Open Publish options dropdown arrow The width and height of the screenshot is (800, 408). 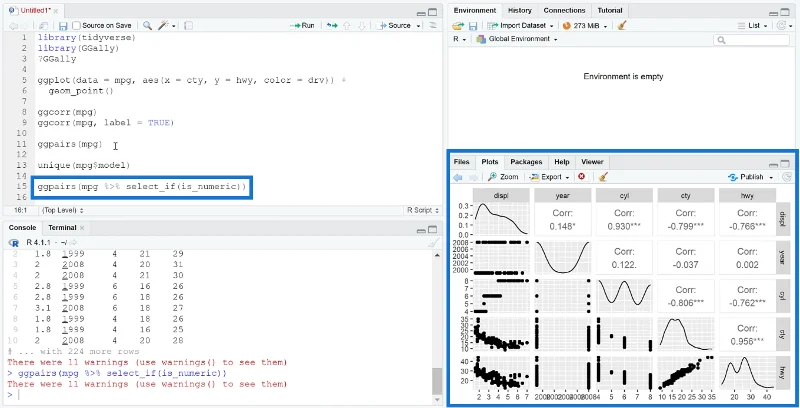click(x=771, y=177)
